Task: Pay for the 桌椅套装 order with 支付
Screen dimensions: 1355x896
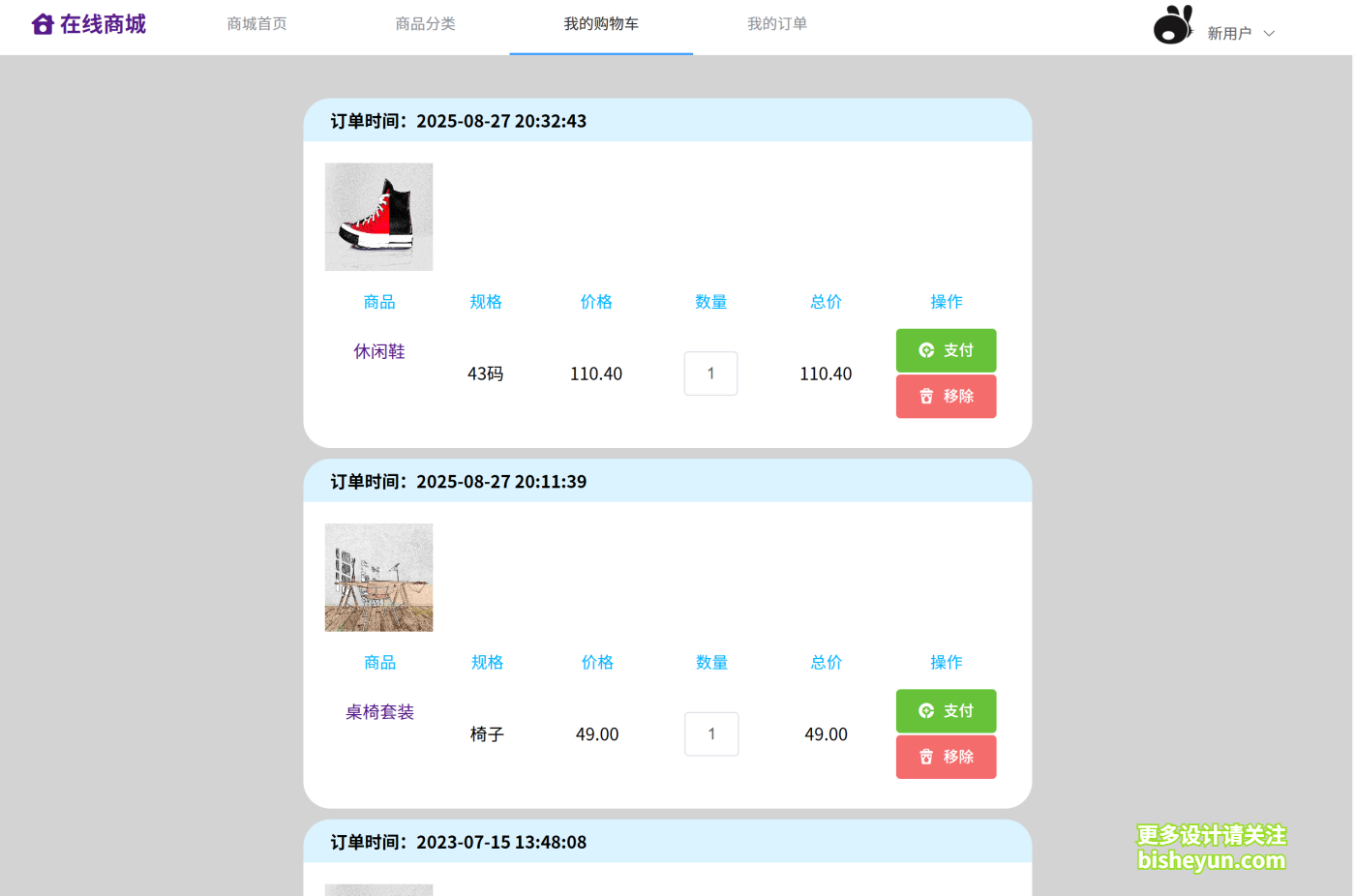Action: click(x=946, y=711)
